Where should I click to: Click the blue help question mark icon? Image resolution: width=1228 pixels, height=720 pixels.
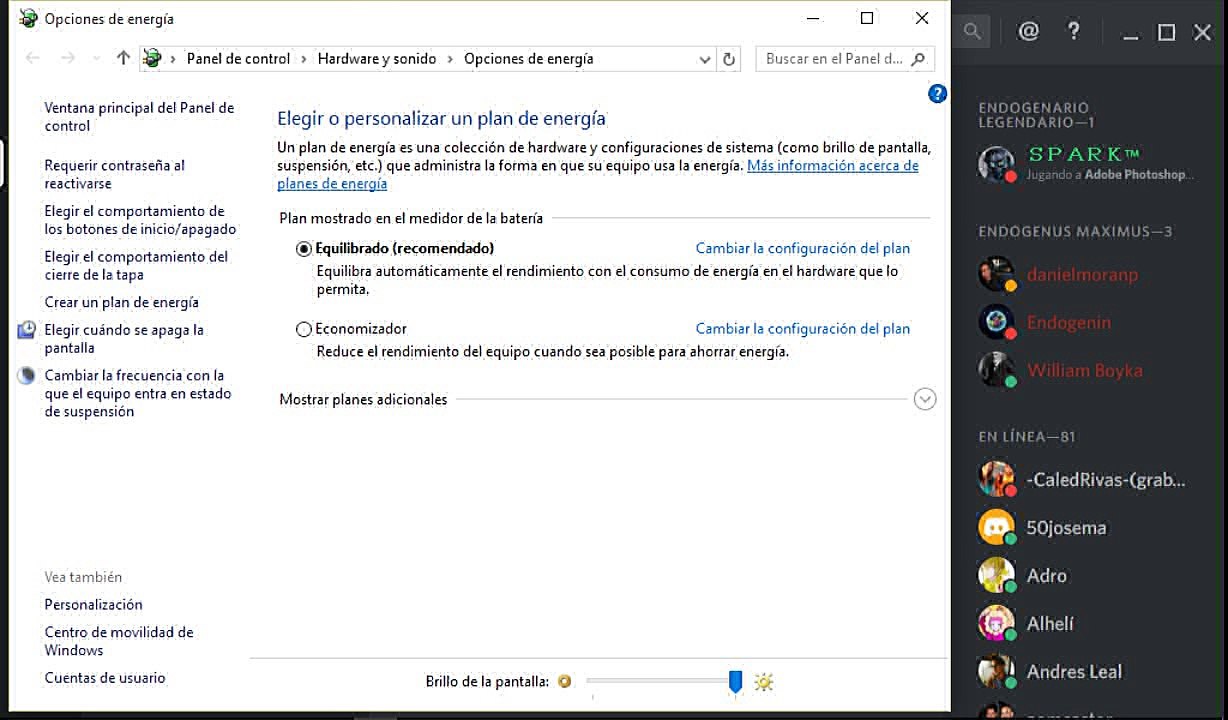click(937, 94)
